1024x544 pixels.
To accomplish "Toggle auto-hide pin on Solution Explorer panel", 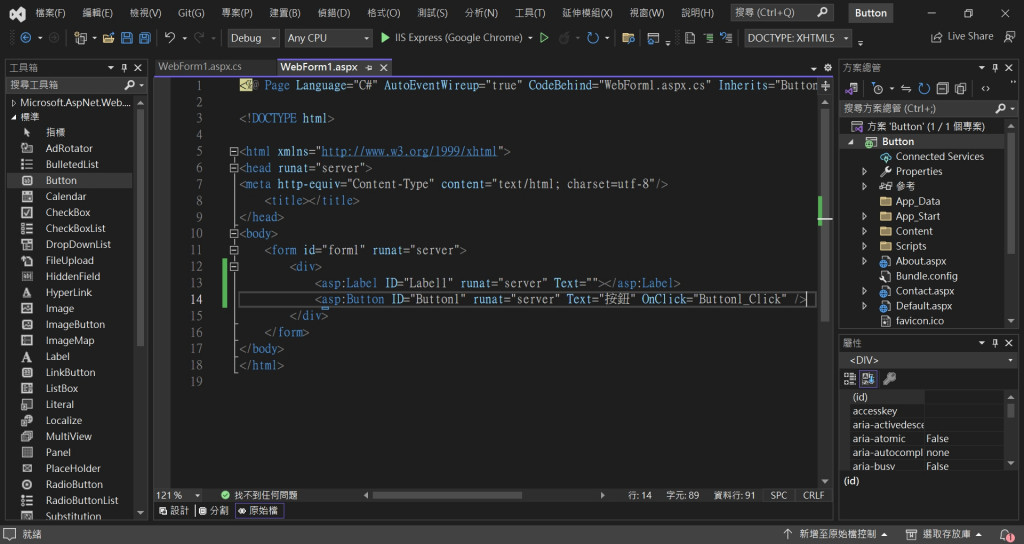I will tap(995, 67).
